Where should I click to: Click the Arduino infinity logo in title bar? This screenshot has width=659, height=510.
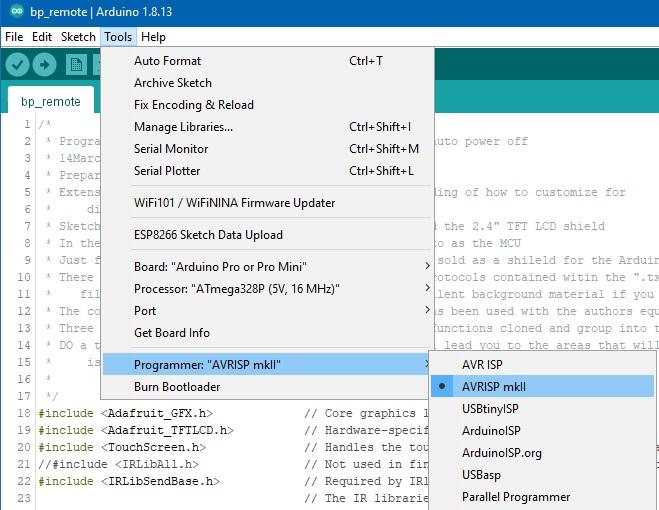click(16, 11)
